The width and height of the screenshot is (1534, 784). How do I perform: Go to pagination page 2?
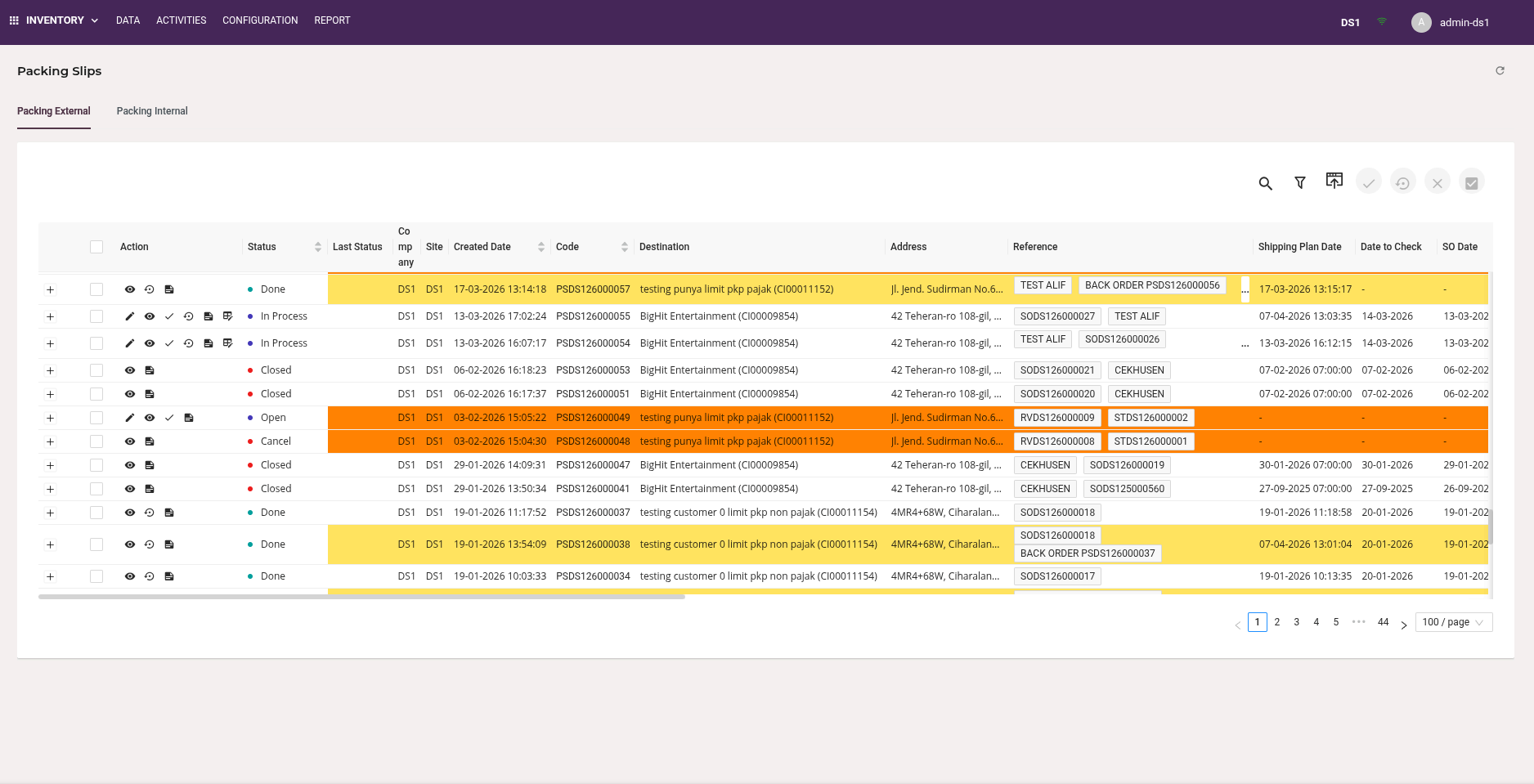pyautogui.click(x=1277, y=622)
